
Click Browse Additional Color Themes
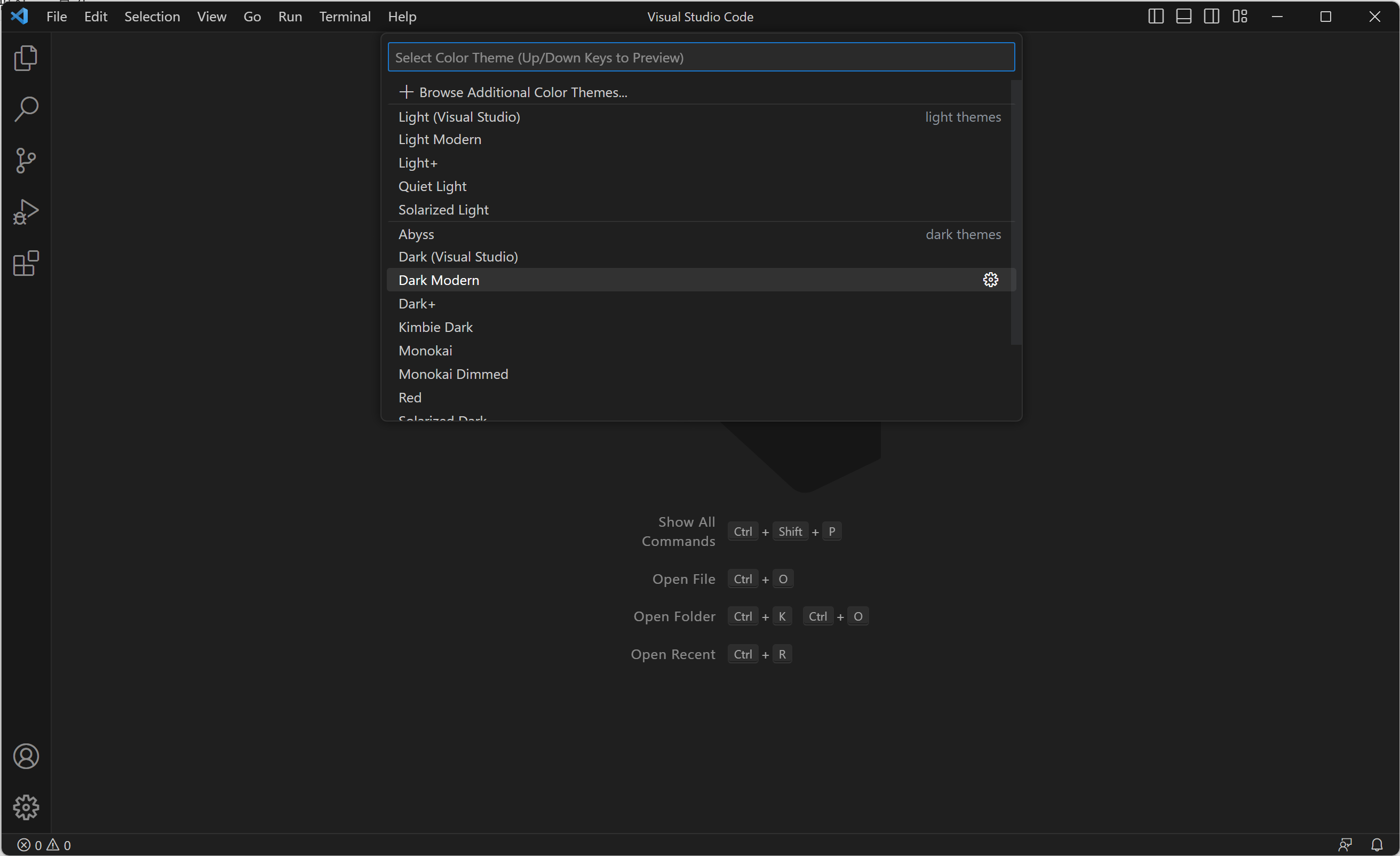point(523,92)
